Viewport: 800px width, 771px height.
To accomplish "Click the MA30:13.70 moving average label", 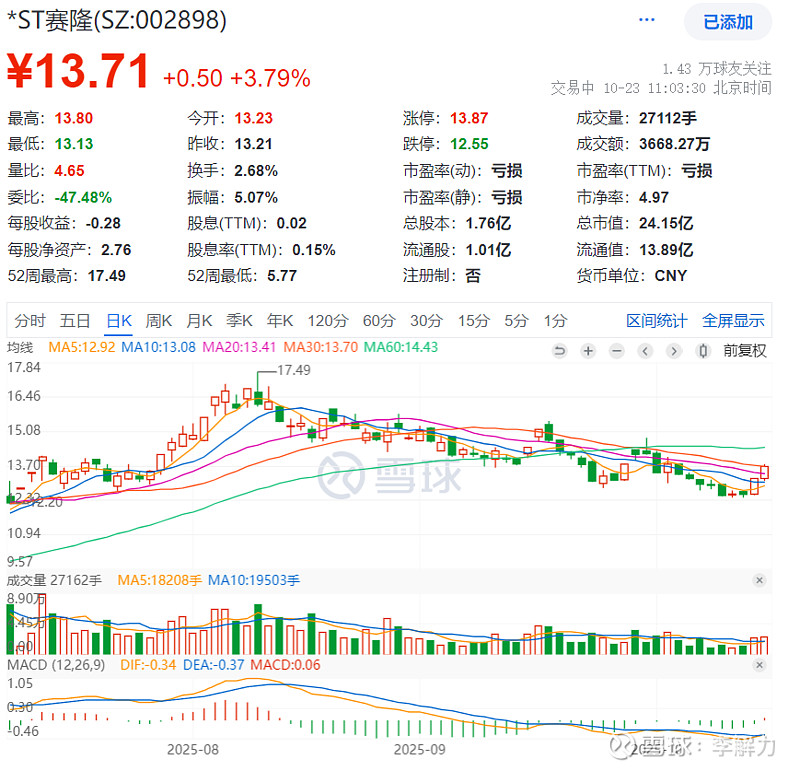I will pos(320,347).
